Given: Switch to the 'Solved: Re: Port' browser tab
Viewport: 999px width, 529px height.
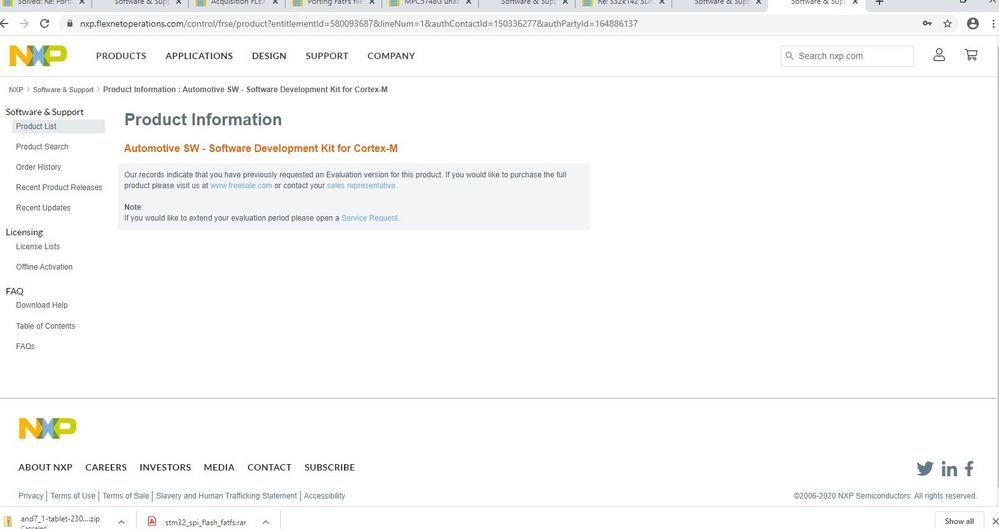Looking at the screenshot, I should (x=43, y=3).
